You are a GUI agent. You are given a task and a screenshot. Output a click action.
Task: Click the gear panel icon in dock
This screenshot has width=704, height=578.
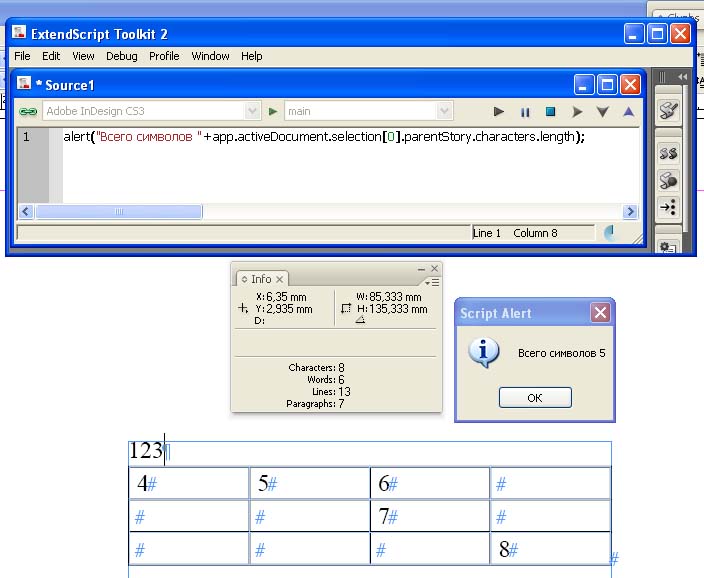click(x=668, y=247)
